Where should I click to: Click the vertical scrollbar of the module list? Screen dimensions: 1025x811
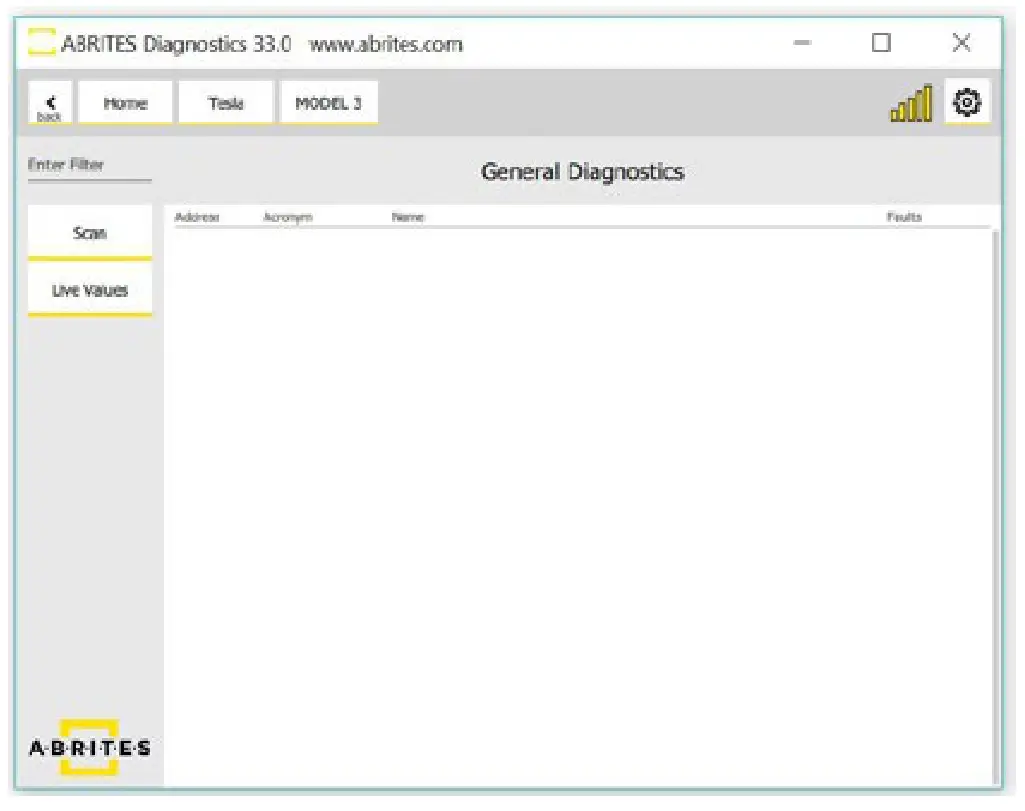point(996,506)
